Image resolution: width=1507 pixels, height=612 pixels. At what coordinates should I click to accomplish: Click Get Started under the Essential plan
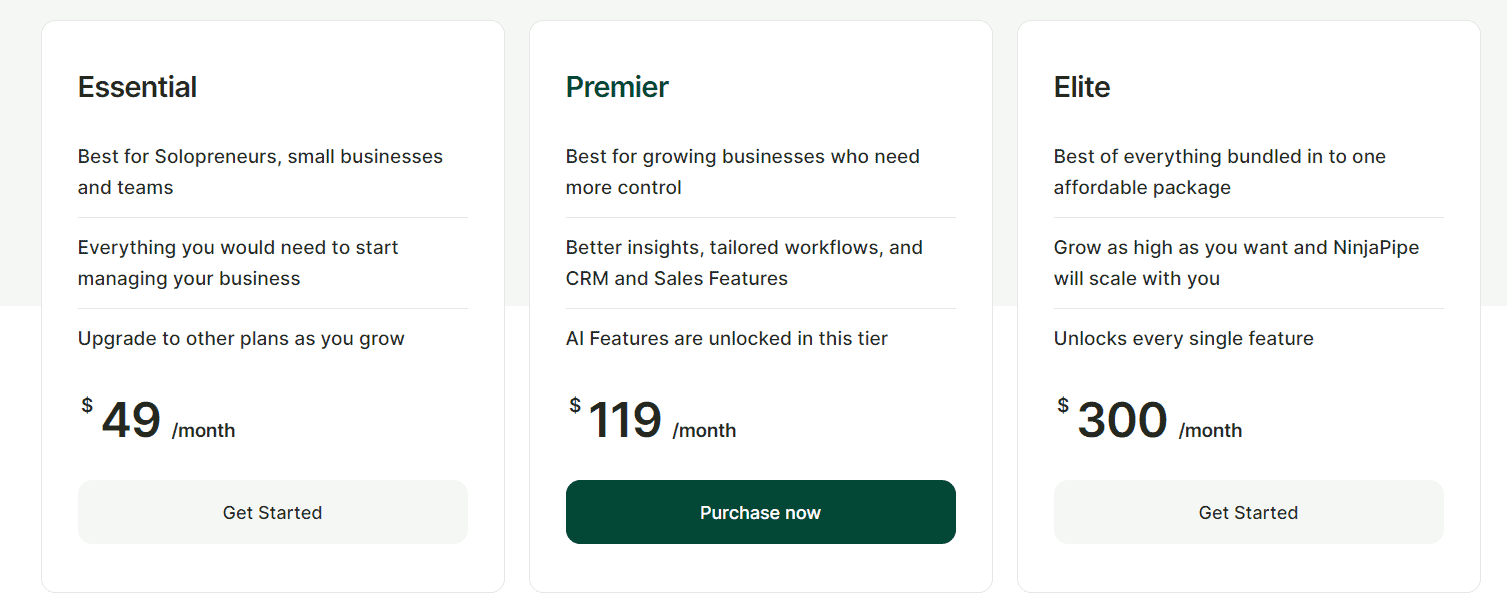pyautogui.click(x=272, y=511)
